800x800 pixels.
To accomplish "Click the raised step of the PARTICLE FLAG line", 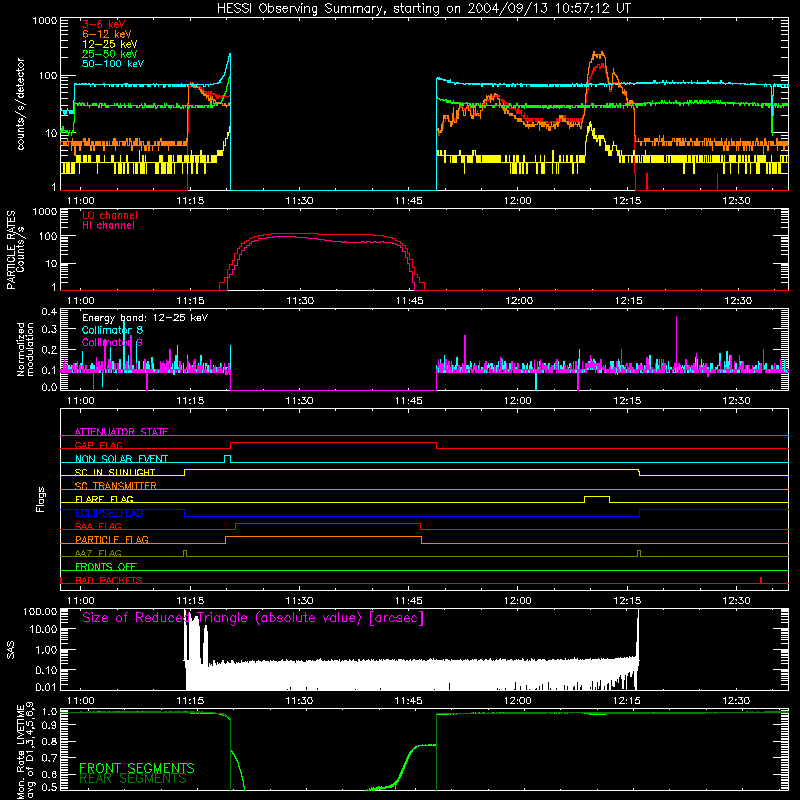I will click(x=323, y=537).
